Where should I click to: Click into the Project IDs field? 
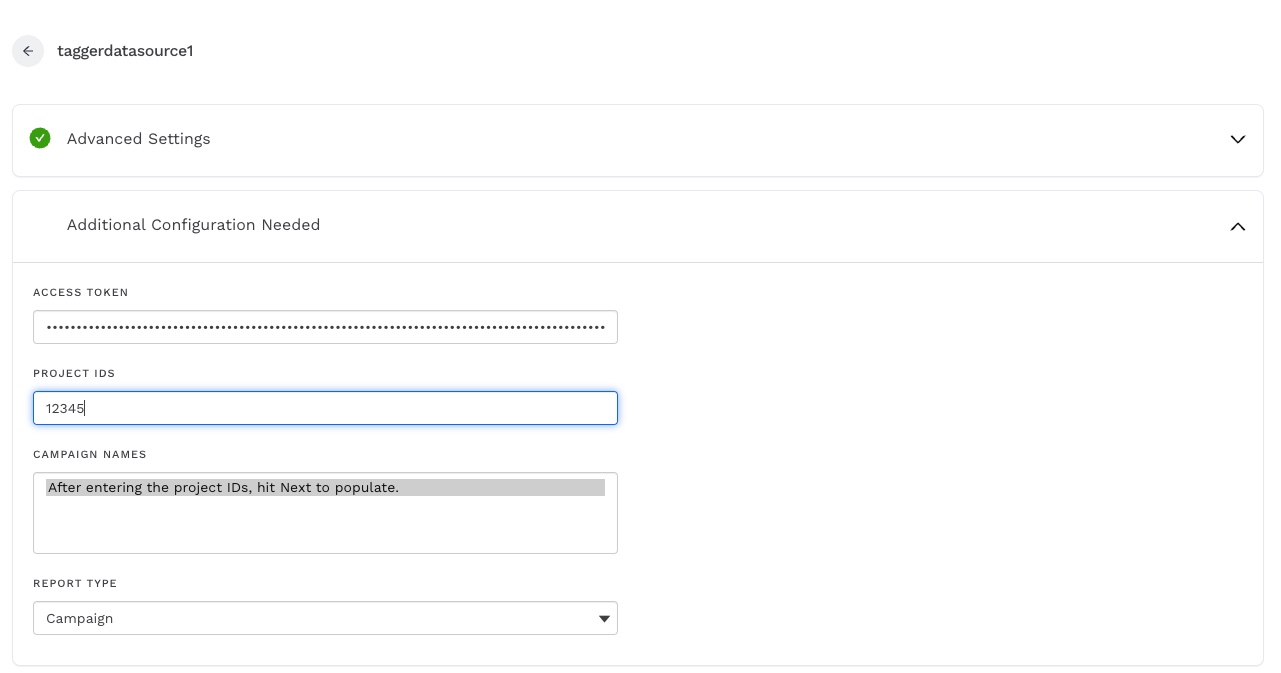pos(325,408)
